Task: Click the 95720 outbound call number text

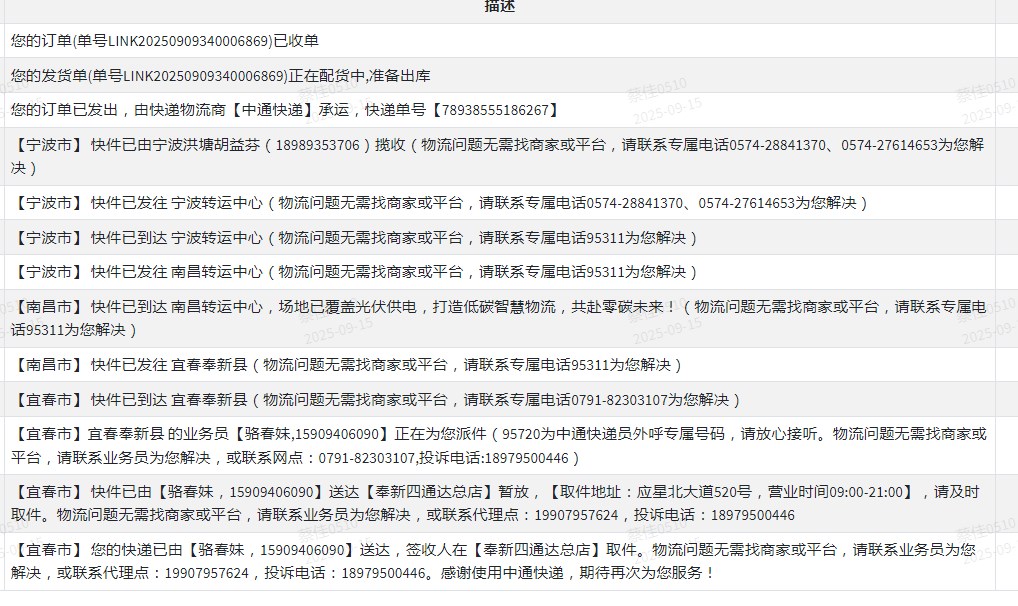Action: 522,434
